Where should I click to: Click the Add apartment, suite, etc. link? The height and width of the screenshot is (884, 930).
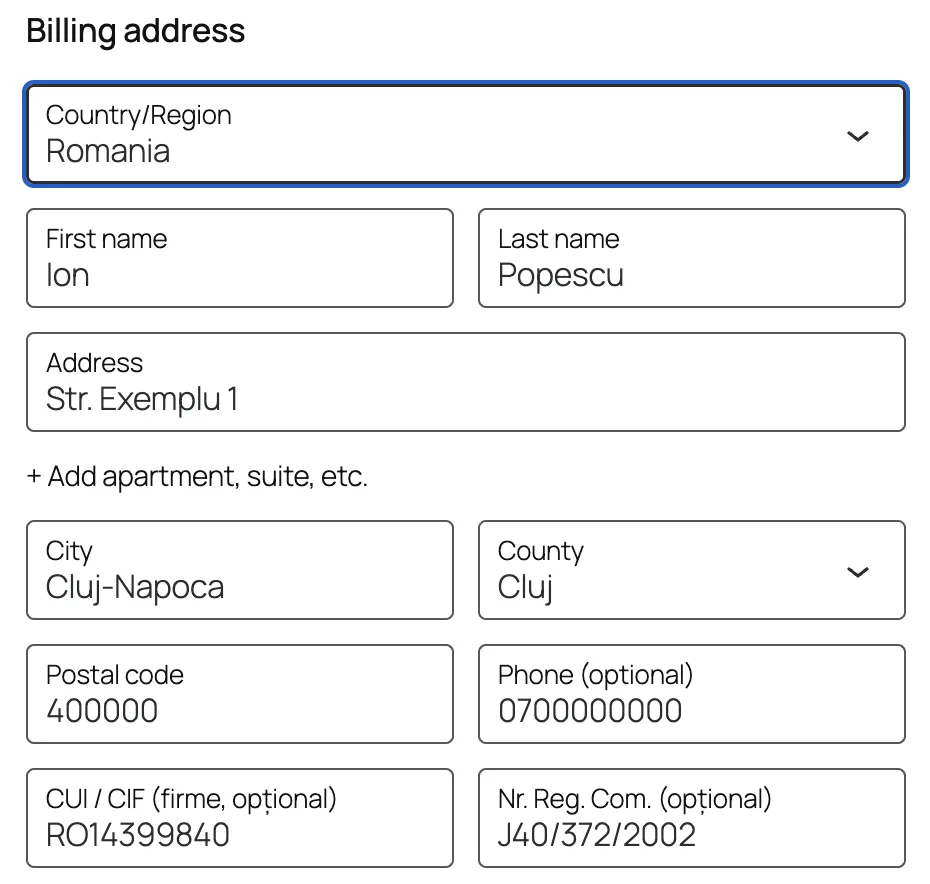[x=198, y=476]
